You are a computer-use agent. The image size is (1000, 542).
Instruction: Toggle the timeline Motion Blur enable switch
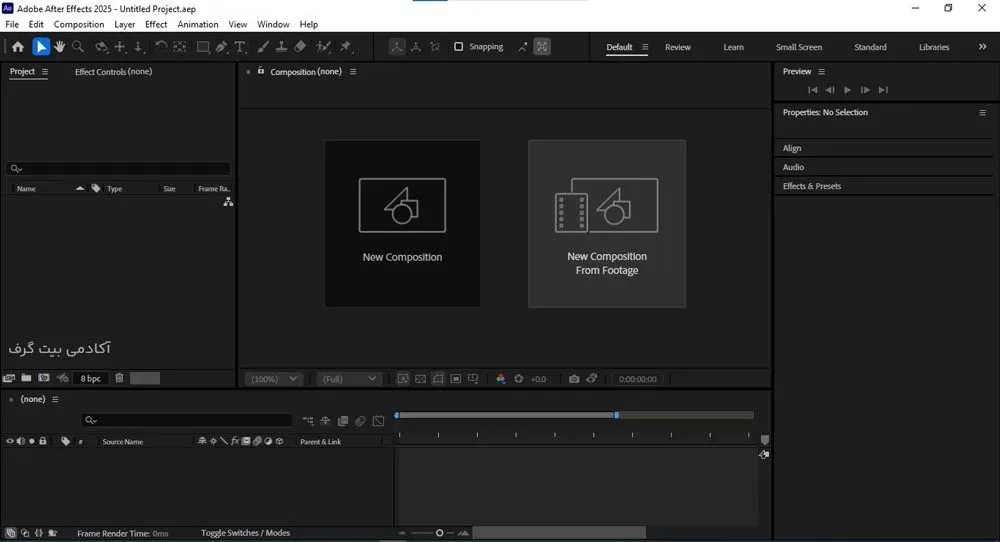point(360,421)
